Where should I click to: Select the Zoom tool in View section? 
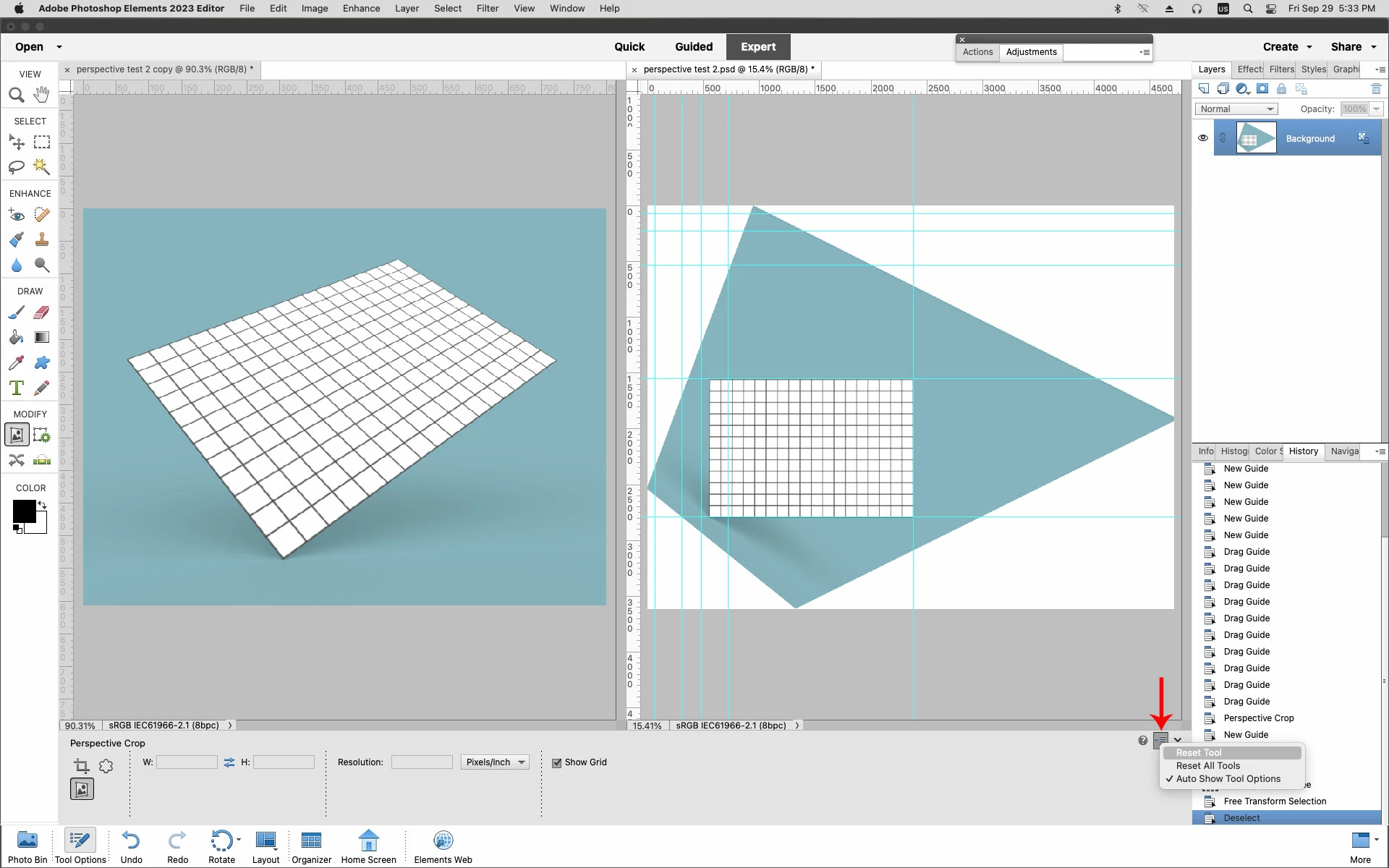click(16, 95)
